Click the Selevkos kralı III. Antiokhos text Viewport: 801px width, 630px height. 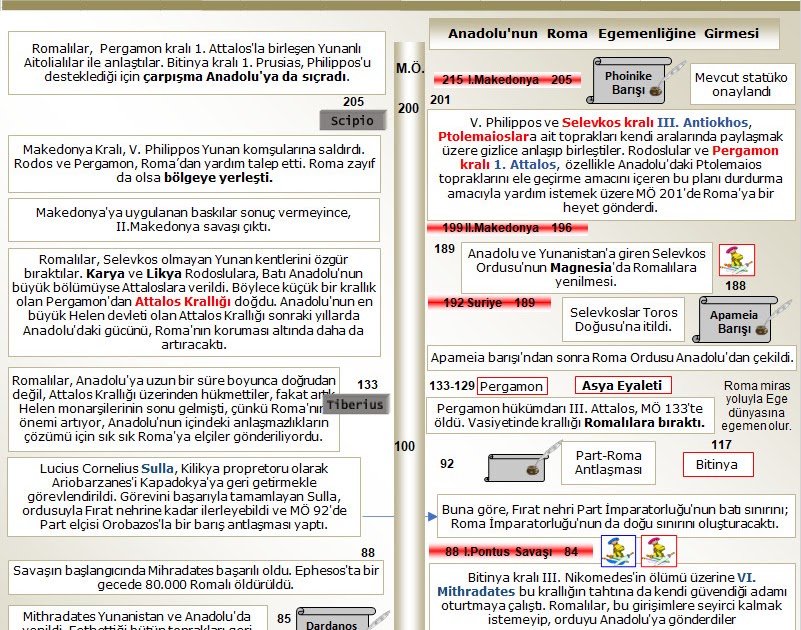coord(655,123)
